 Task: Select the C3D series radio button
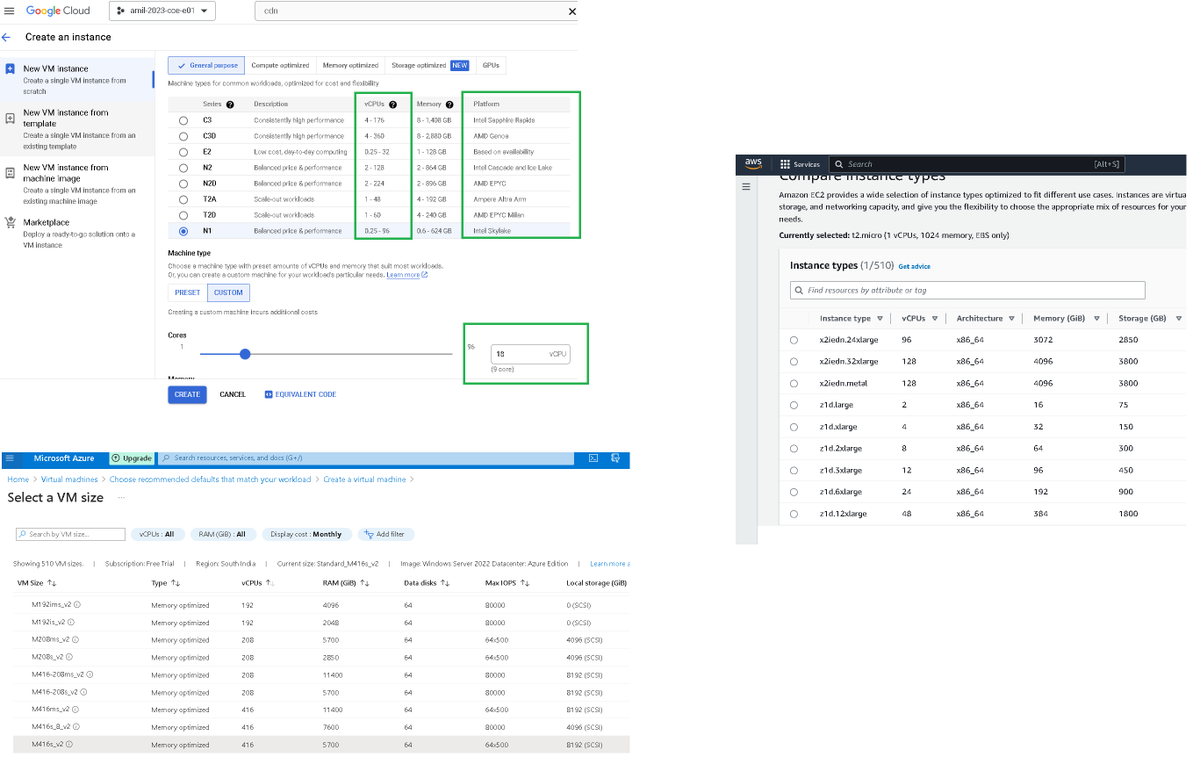(183, 136)
